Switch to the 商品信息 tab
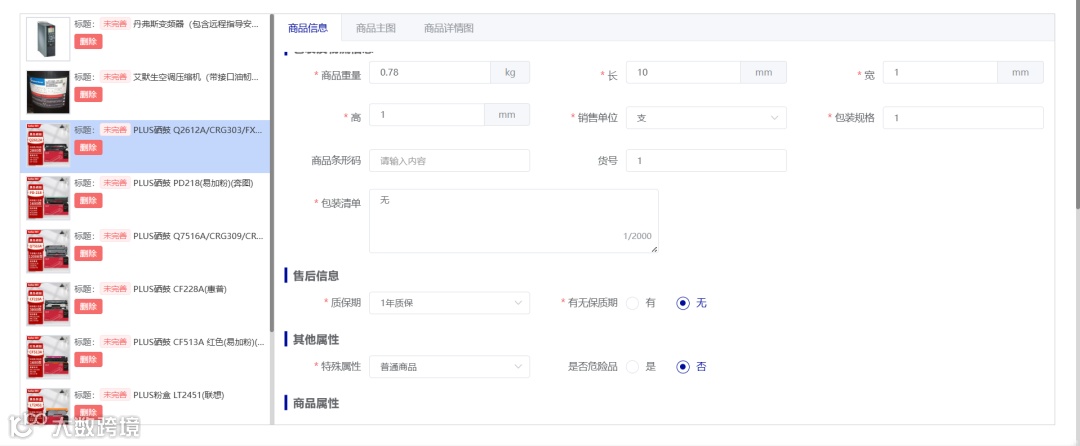This screenshot has height=446, width=1080. pos(308,28)
